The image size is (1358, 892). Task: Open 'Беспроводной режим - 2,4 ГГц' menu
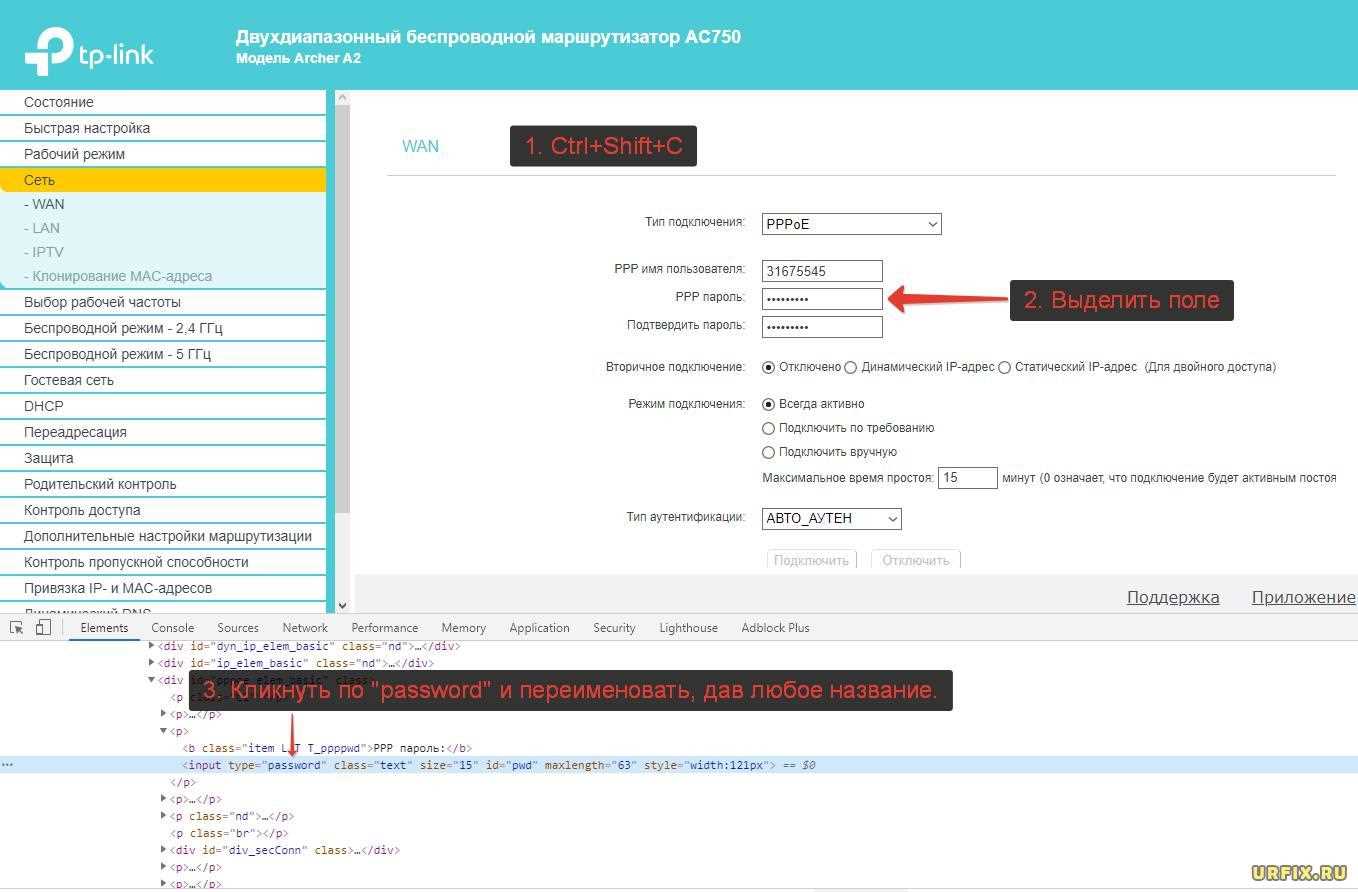(x=117, y=328)
